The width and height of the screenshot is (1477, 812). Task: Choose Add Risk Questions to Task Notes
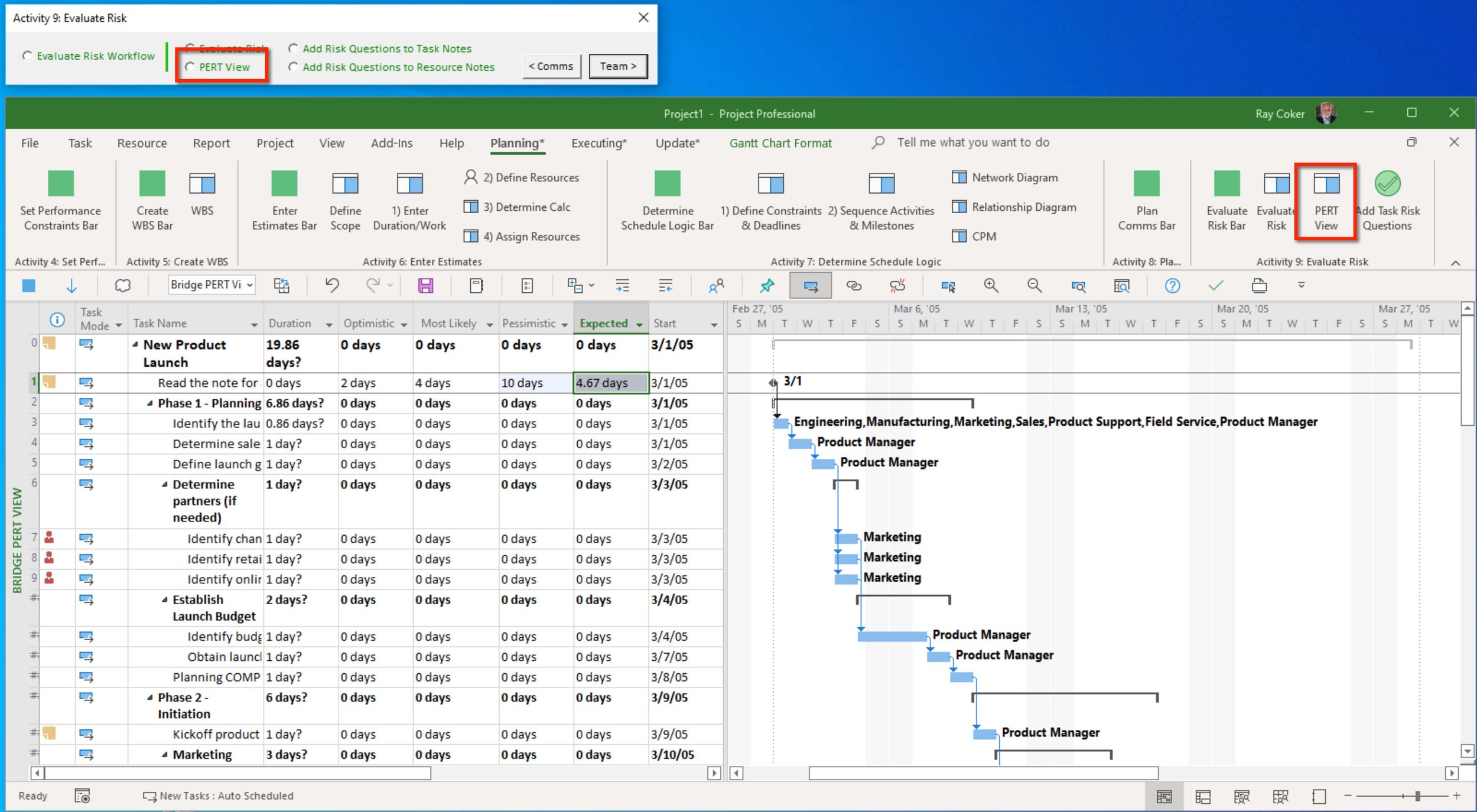click(293, 48)
